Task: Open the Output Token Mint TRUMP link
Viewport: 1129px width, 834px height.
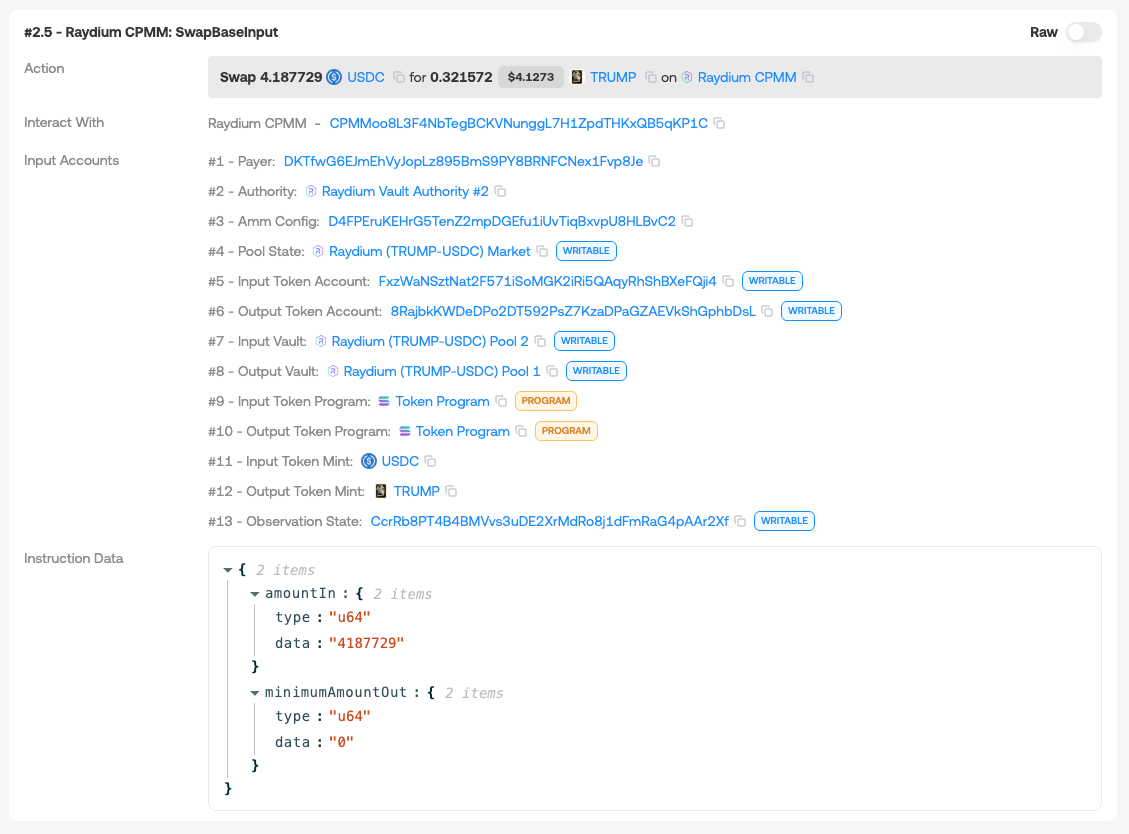Action: 416,491
